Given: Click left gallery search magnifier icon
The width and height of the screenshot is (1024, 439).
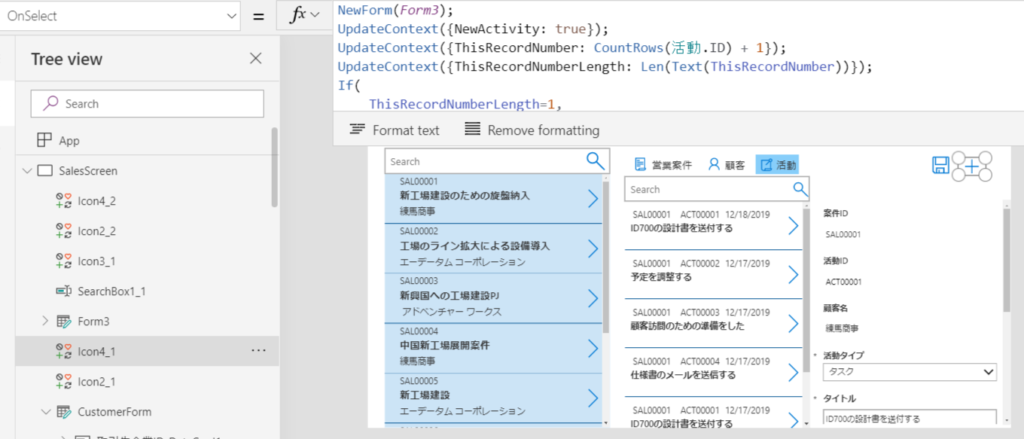Looking at the screenshot, I should [596, 161].
